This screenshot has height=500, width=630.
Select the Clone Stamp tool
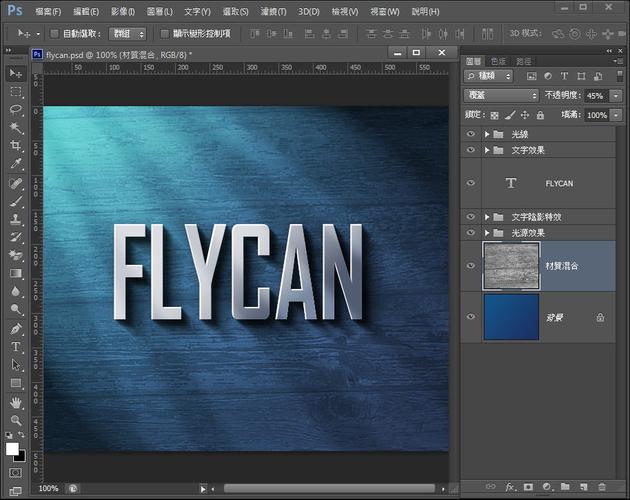coord(16,219)
